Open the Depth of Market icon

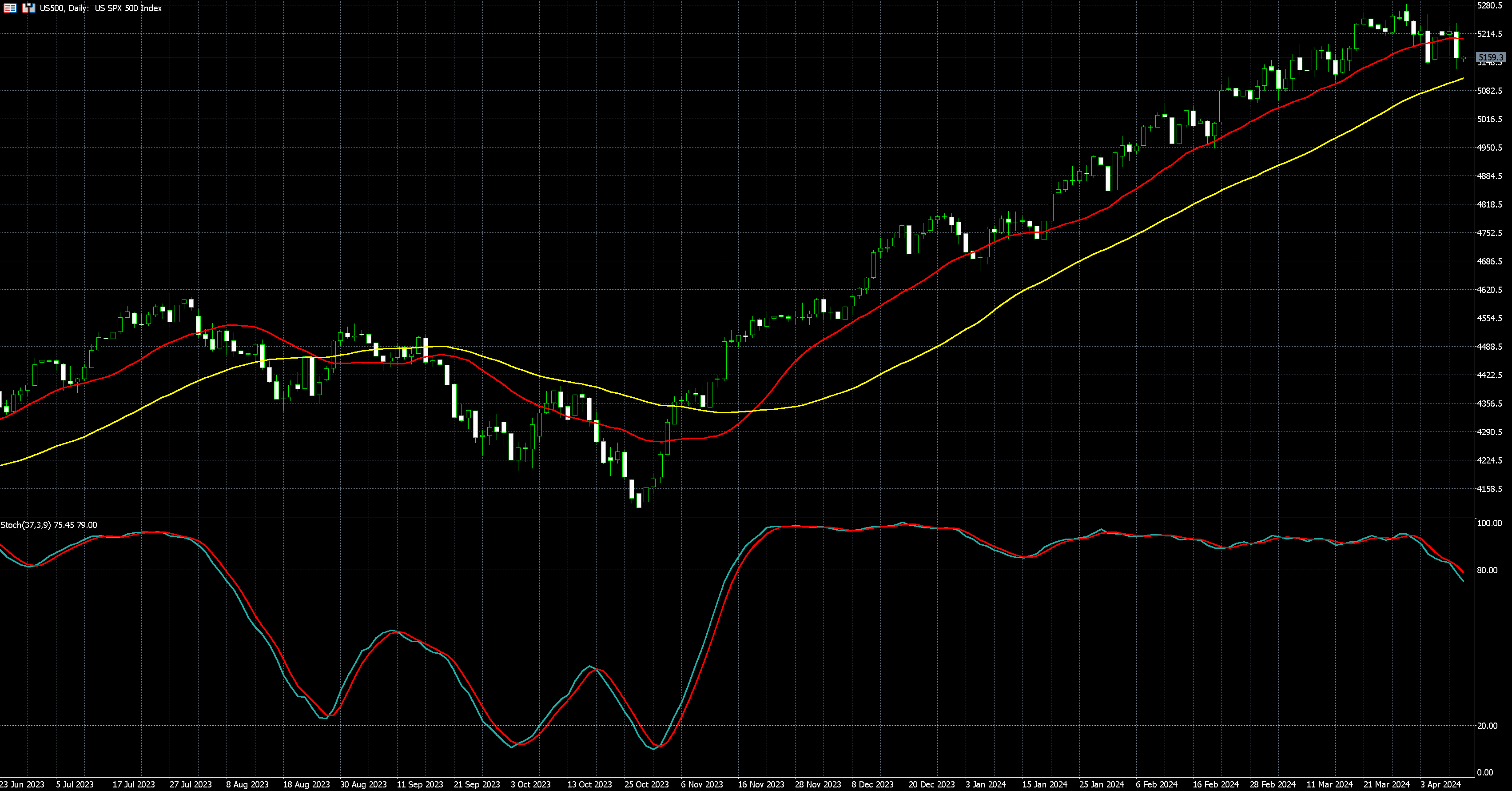[10, 8]
